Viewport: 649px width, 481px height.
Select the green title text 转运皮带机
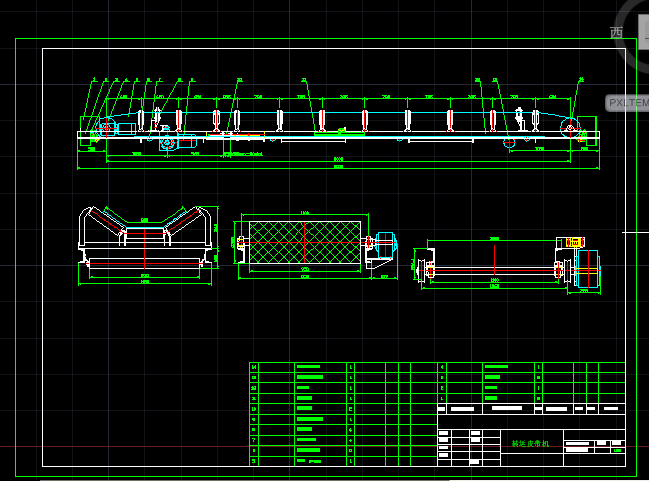pos(530,443)
